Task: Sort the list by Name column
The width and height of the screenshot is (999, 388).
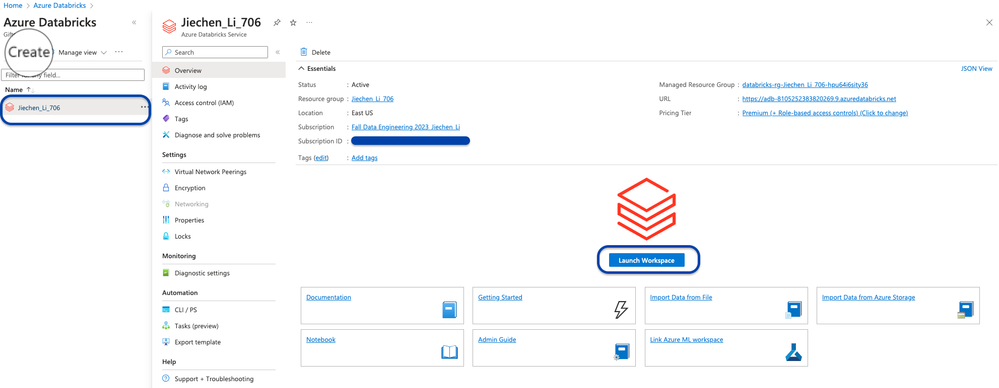Action: coord(20,90)
